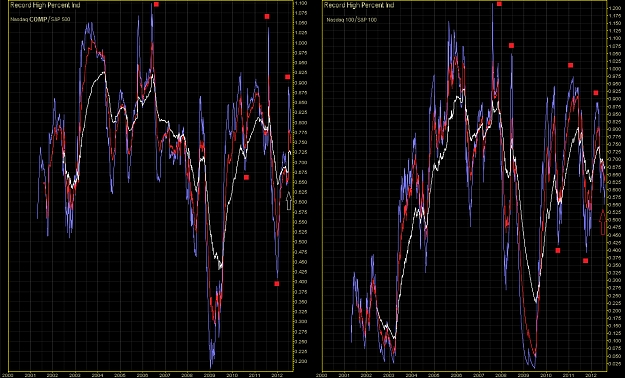Click the 0.300 axis value on the Nasdaq 100 chart
Viewport: 625px width, 378px height.
(615, 280)
